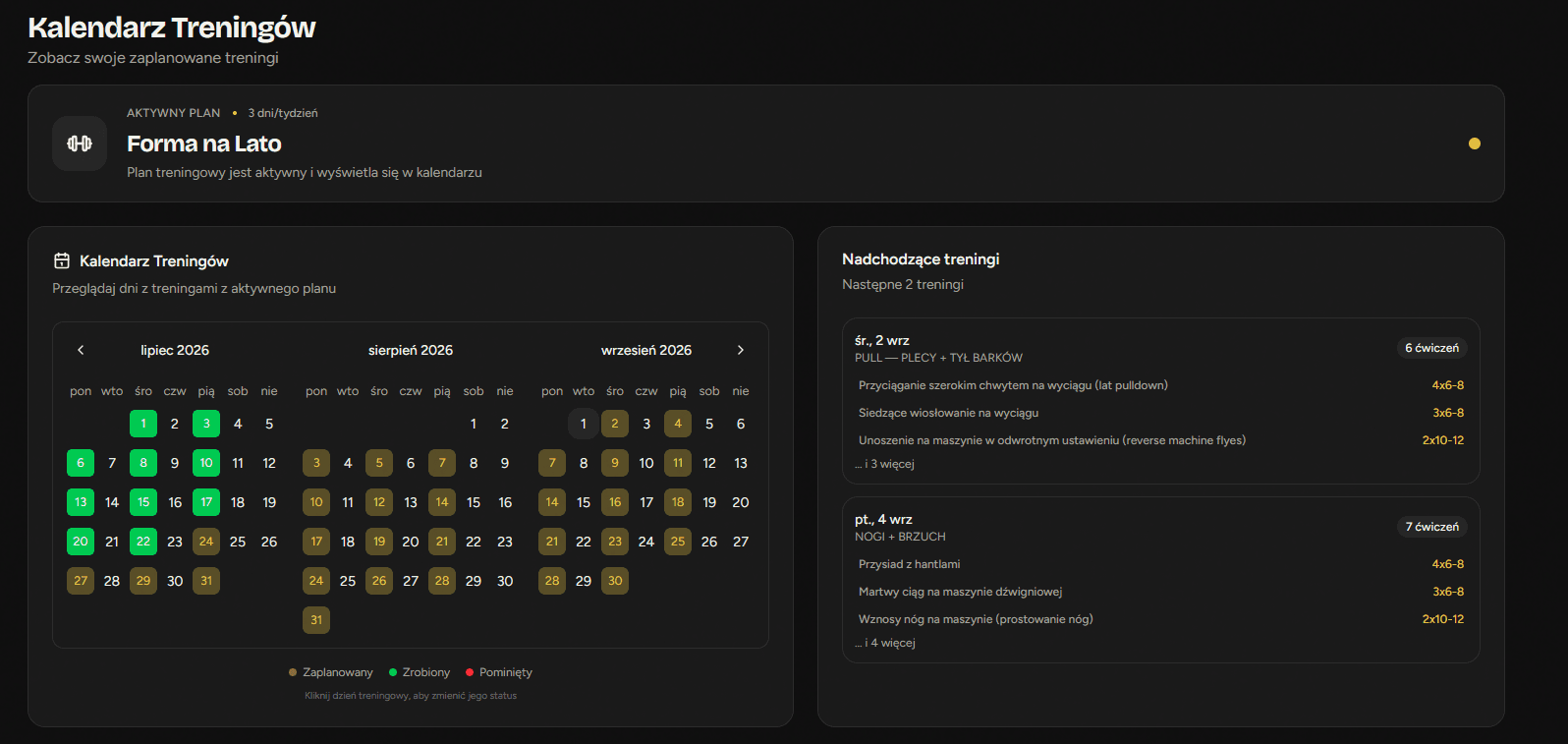The image size is (1568, 744).
Task: Click the calendar icon beside Kalendarz Treningów heading
Action: click(x=62, y=260)
